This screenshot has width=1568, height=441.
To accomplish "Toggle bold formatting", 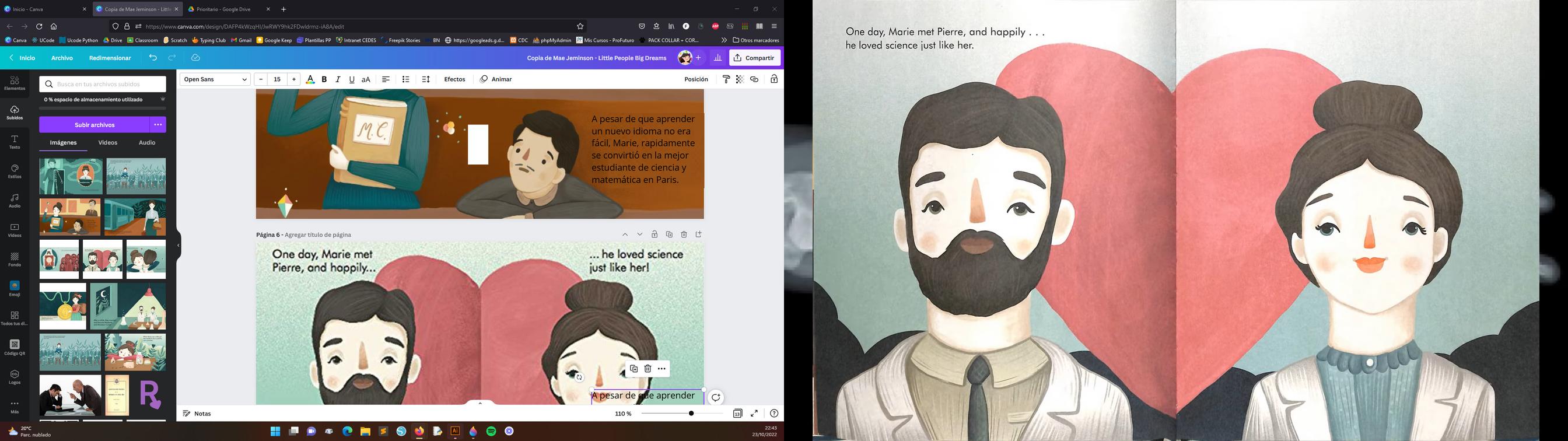I will coord(324,79).
